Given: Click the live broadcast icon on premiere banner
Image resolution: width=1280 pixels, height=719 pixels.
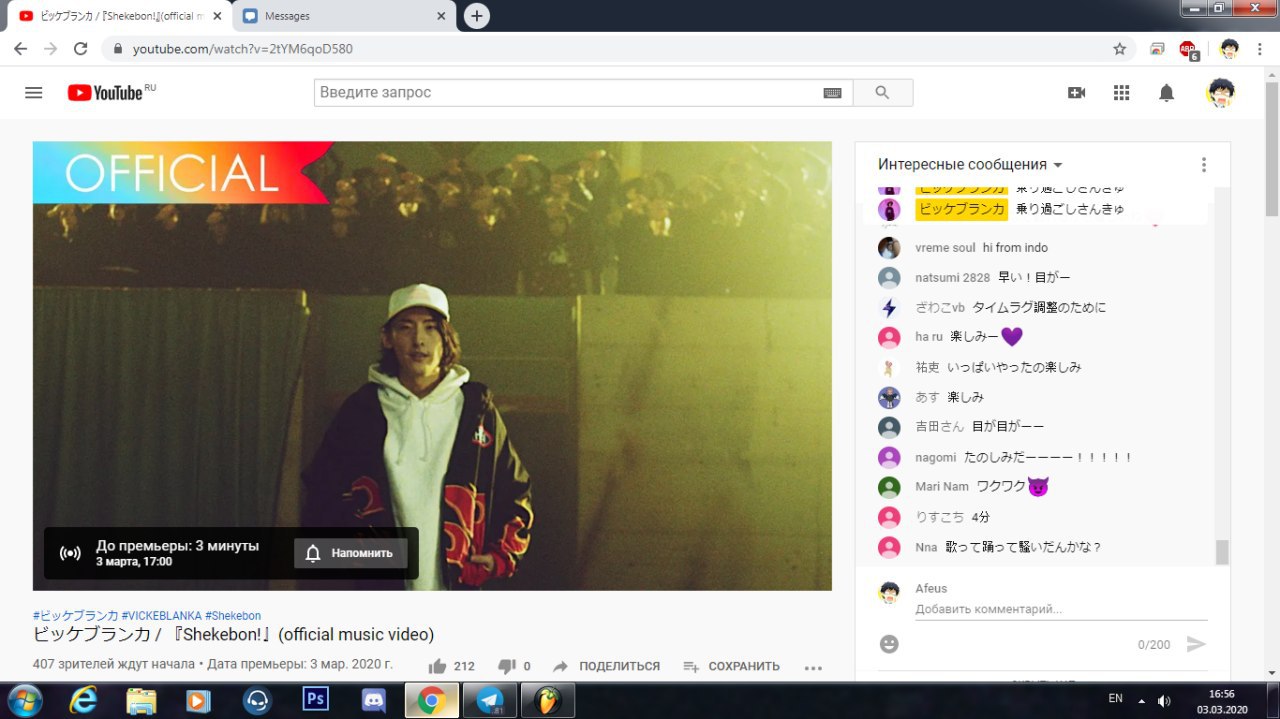Looking at the screenshot, I should [x=70, y=553].
